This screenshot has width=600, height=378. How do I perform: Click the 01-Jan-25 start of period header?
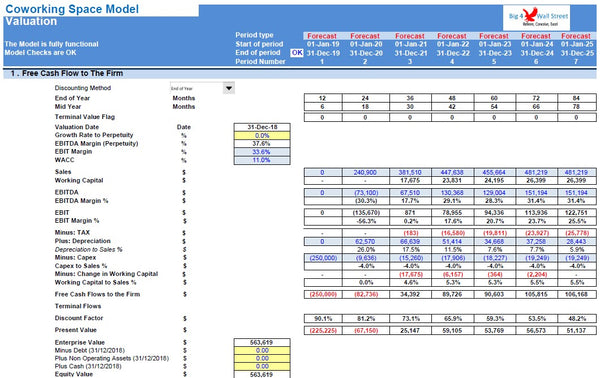(x=577, y=44)
